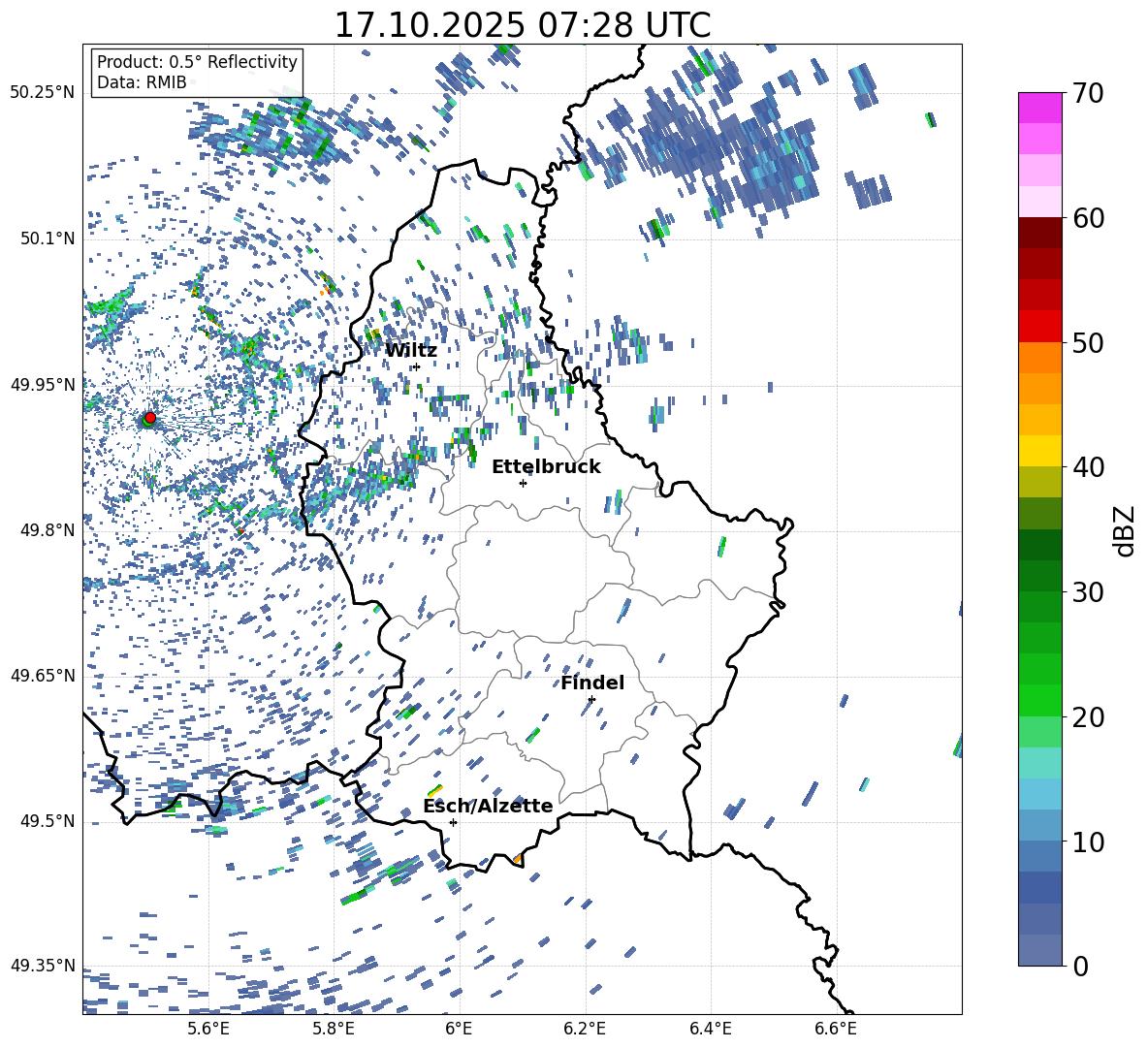Click the orange echo on the southern border
This screenshot has width=1148, height=1048.
tap(517, 859)
